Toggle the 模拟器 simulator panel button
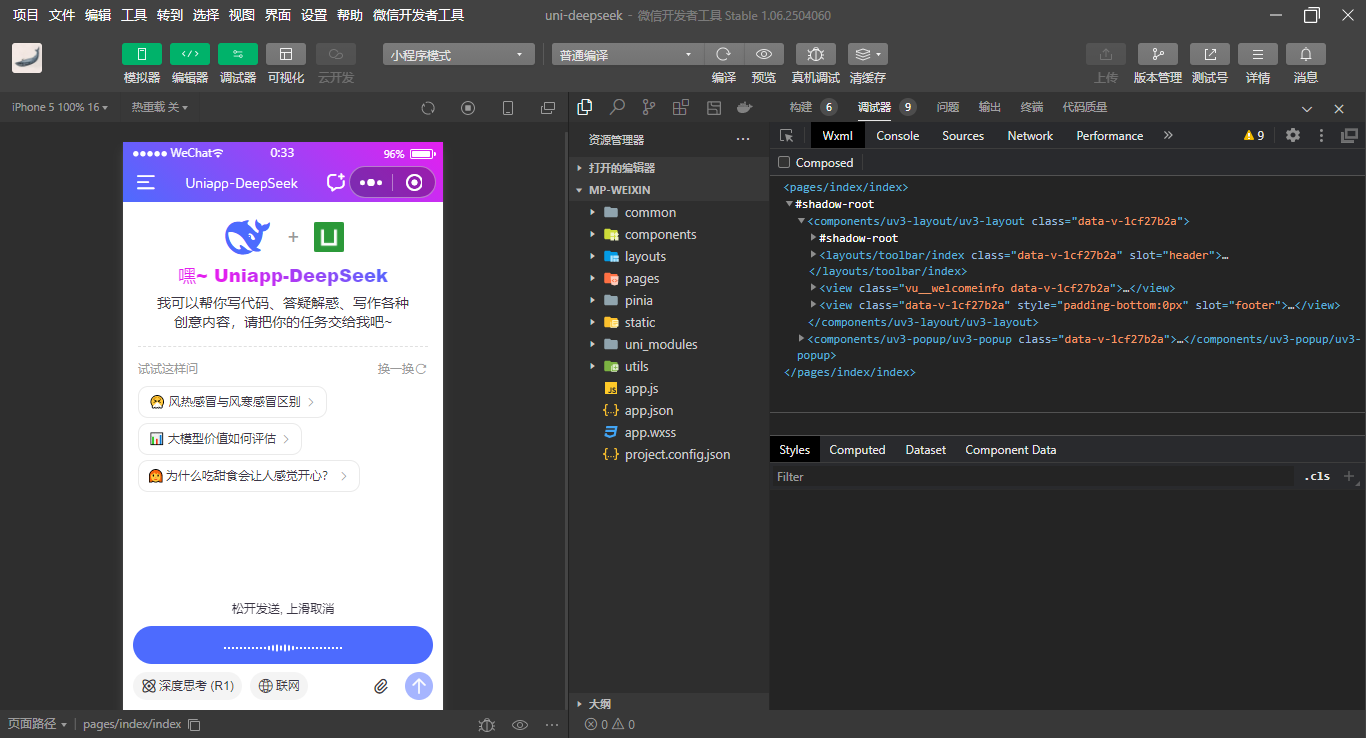The image size is (1366, 738). coord(141,54)
